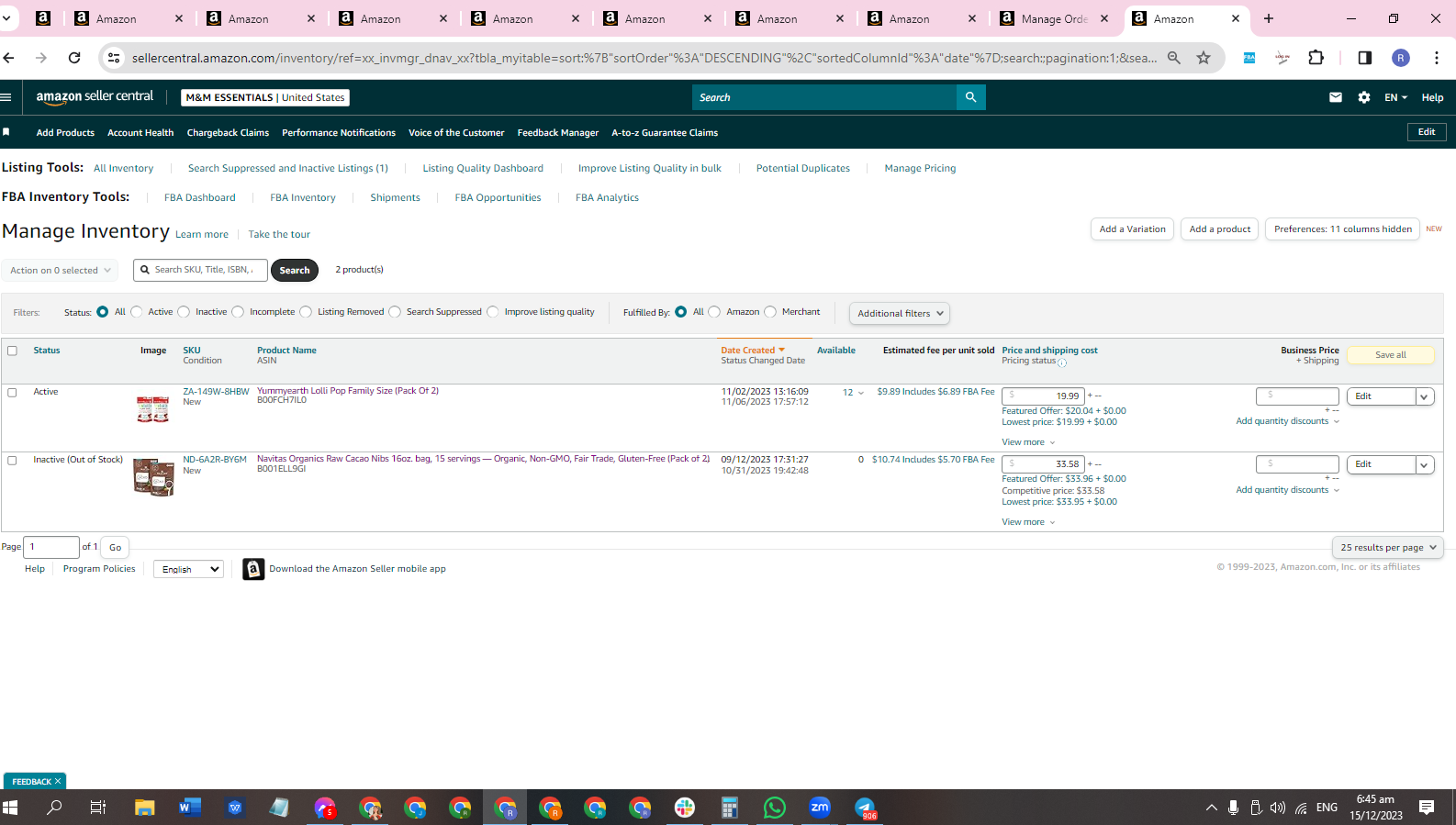Click the Navitas Organics product thumbnail
The image size is (1456, 825).
point(153,477)
